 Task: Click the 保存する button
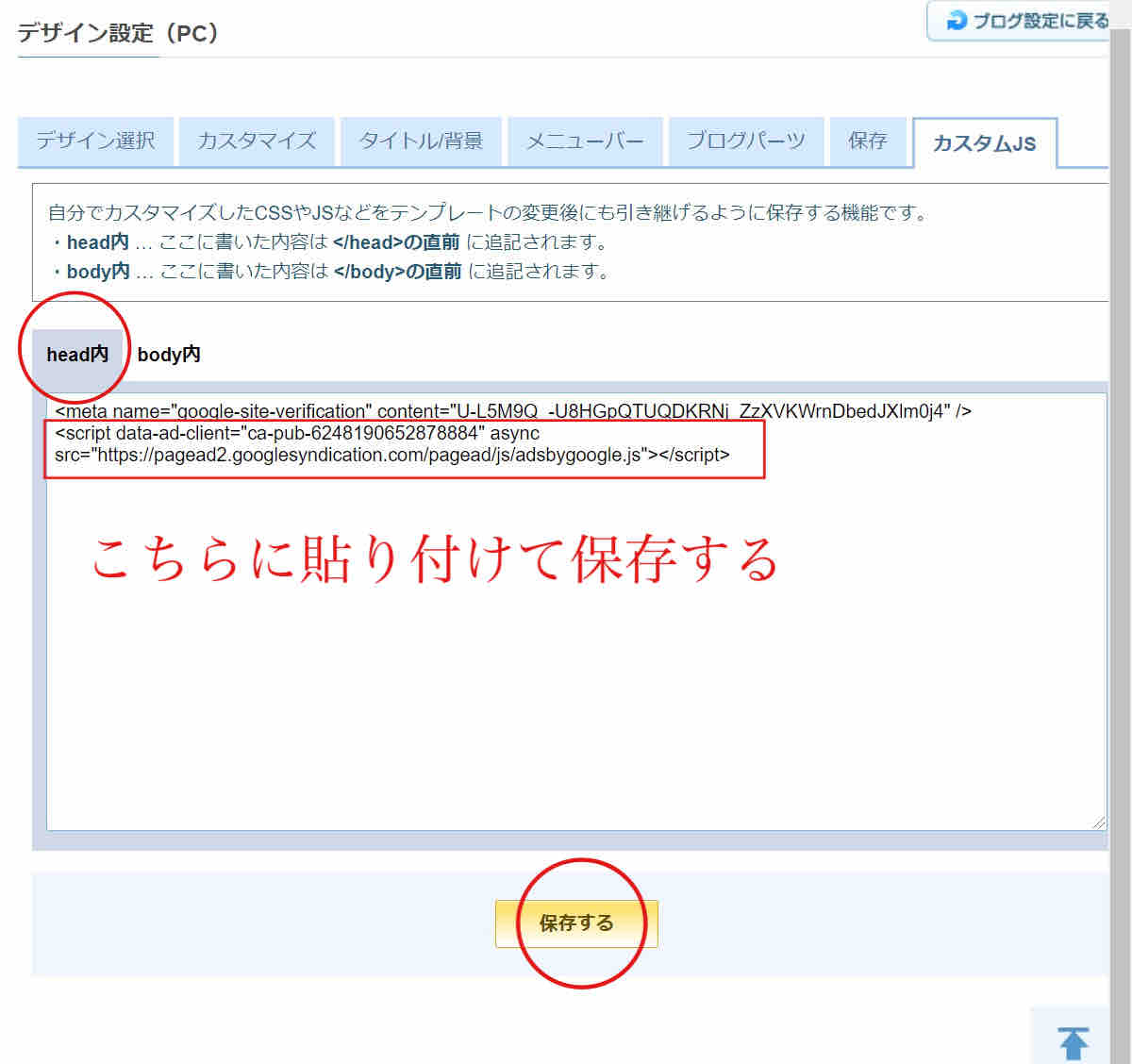[576, 923]
